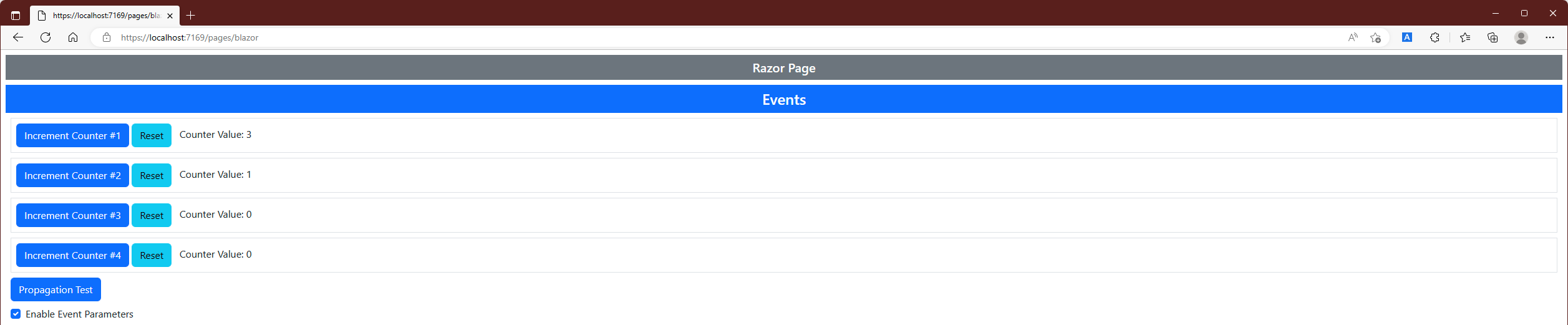Select the localhost blazor browser tab
The width and height of the screenshot is (1568, 325).
(105, 16)
